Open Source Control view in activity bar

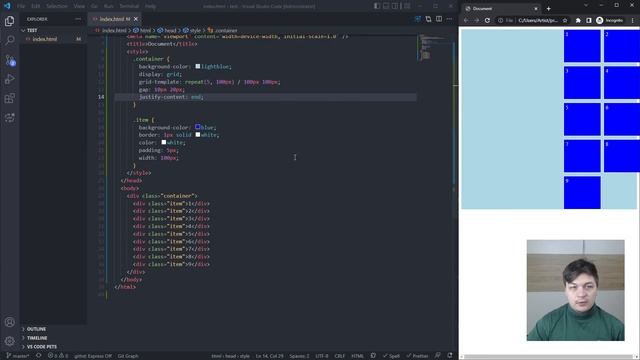pos(9,60)
